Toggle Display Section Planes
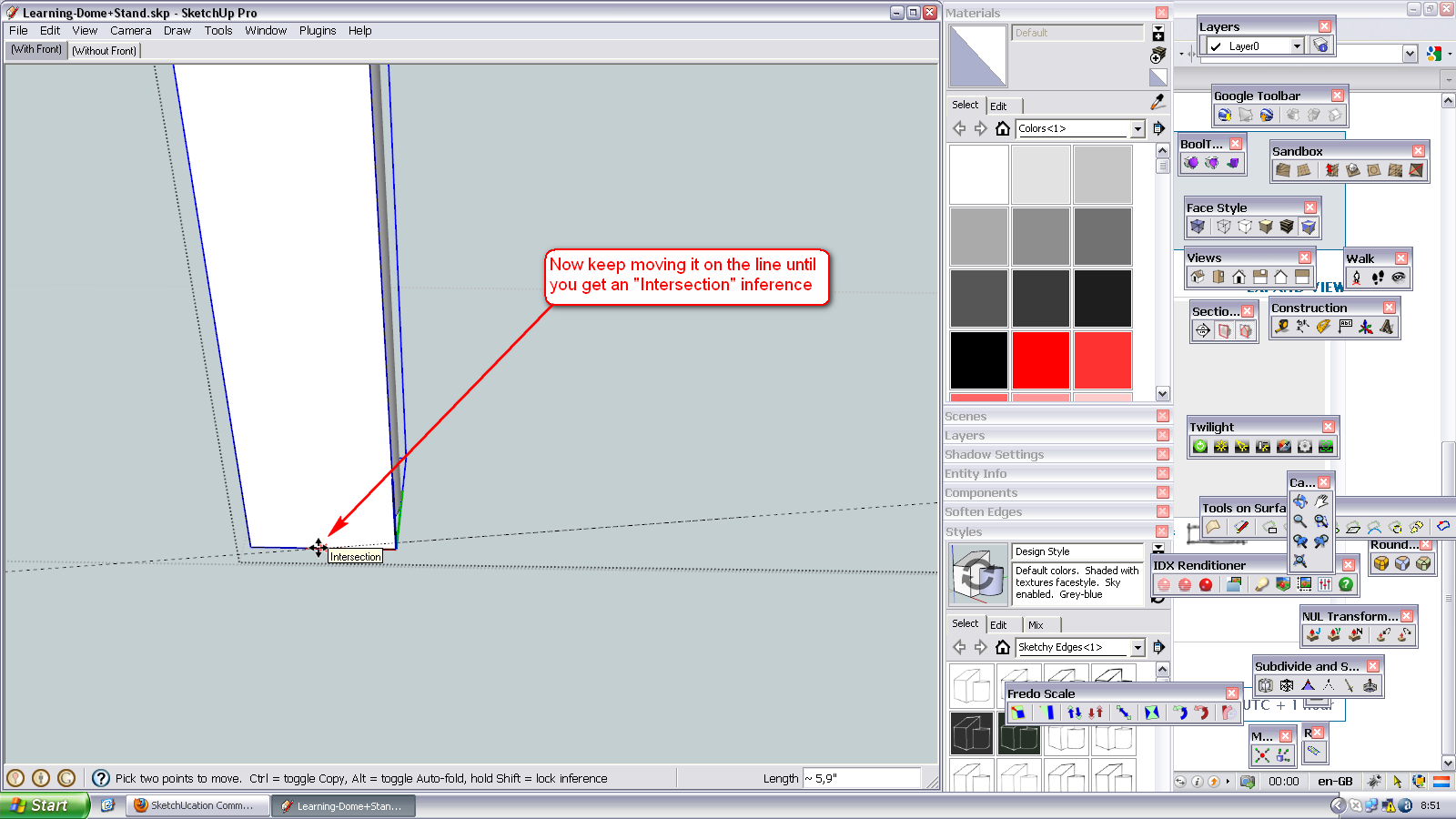The height and width of the screenshot is (819, 1456). (1225, 331)
